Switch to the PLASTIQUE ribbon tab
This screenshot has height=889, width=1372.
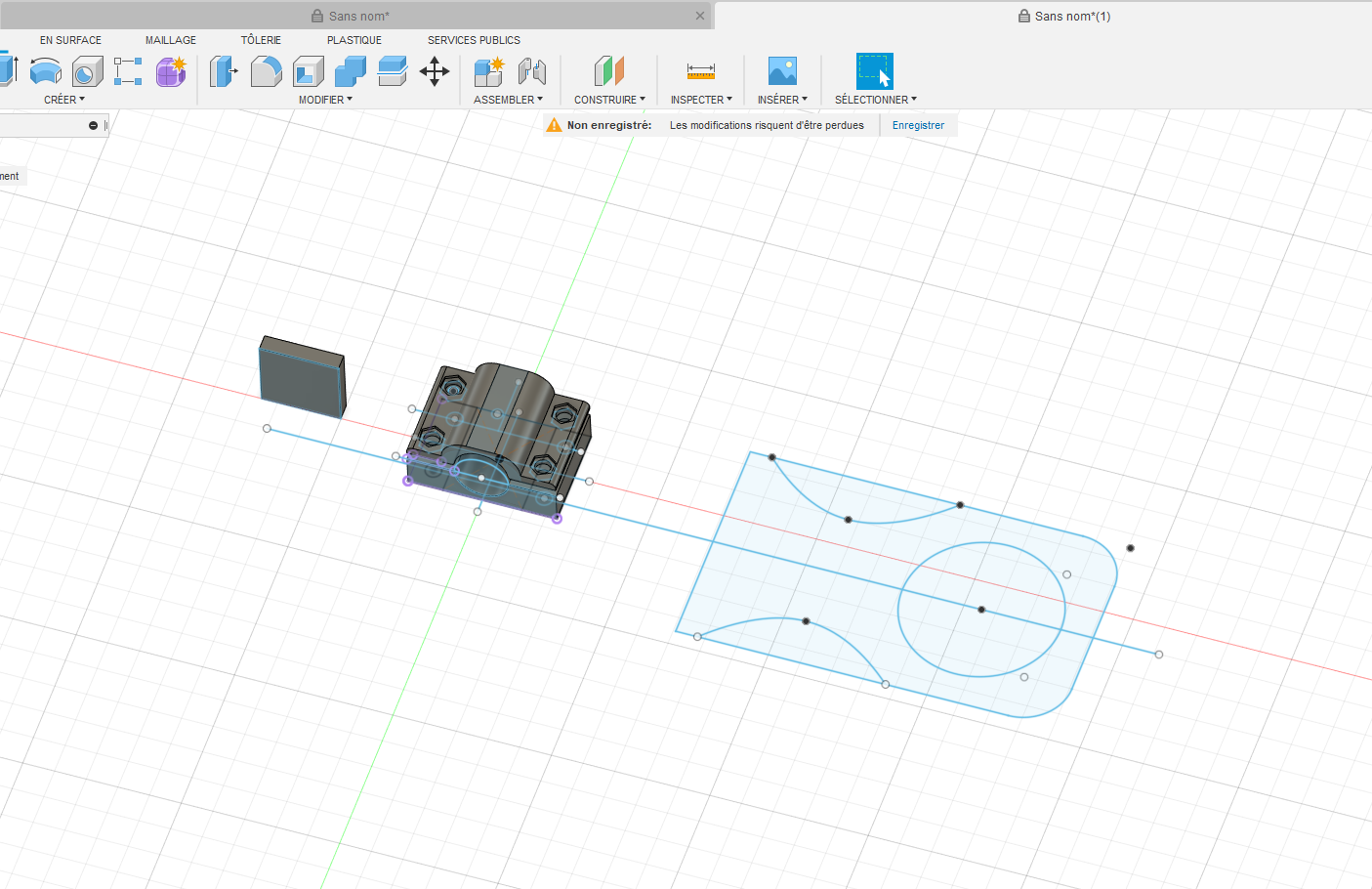[x=354, y=40]
